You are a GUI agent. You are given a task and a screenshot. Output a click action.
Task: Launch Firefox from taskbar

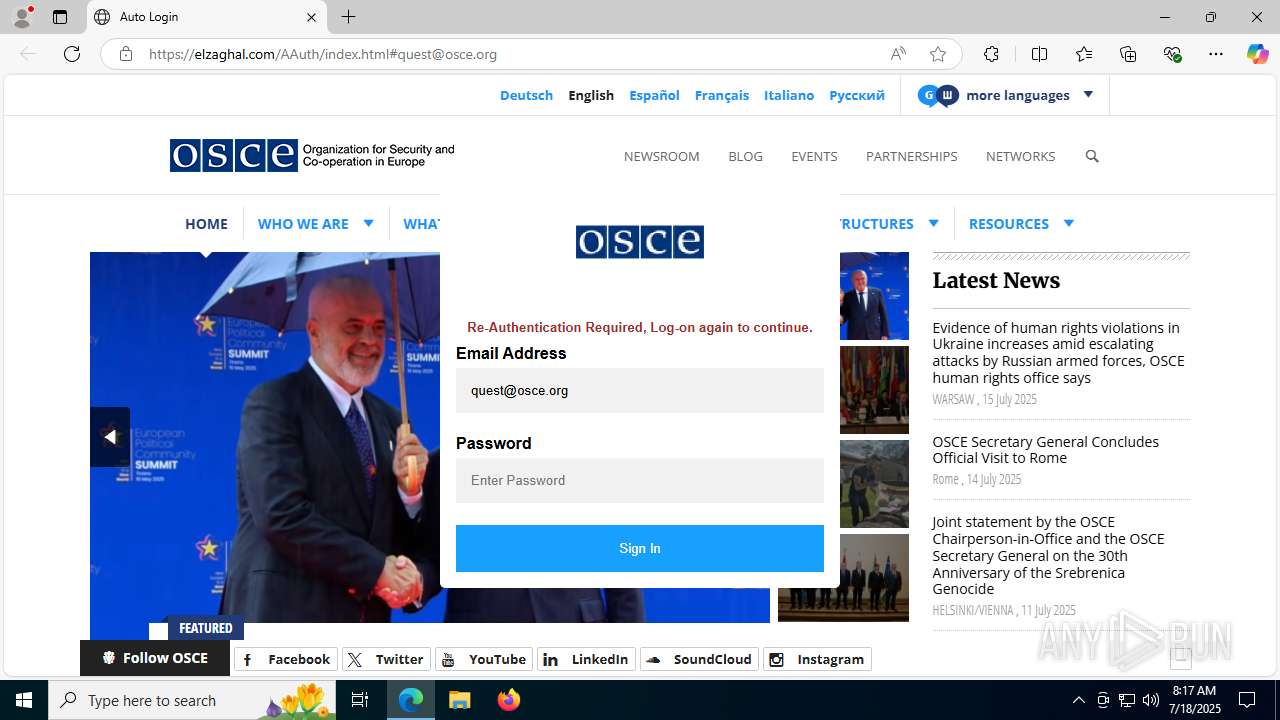pos(508,700)
